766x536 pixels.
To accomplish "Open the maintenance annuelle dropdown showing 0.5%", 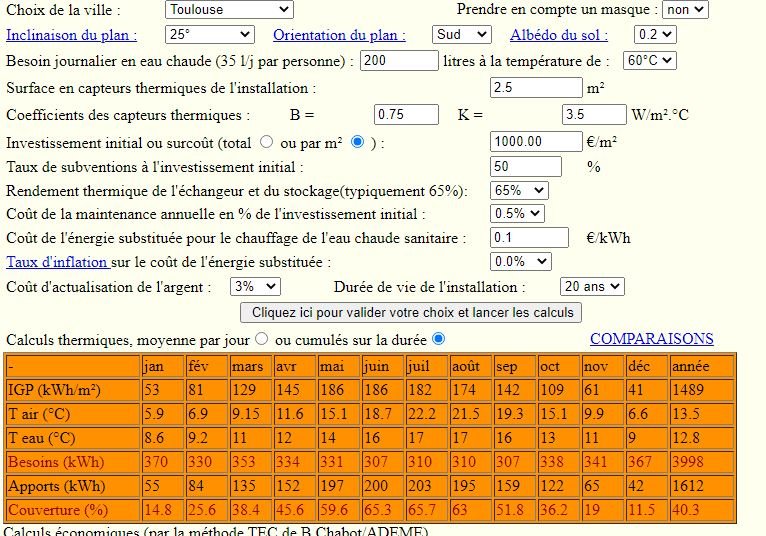I will pos(517,214).
